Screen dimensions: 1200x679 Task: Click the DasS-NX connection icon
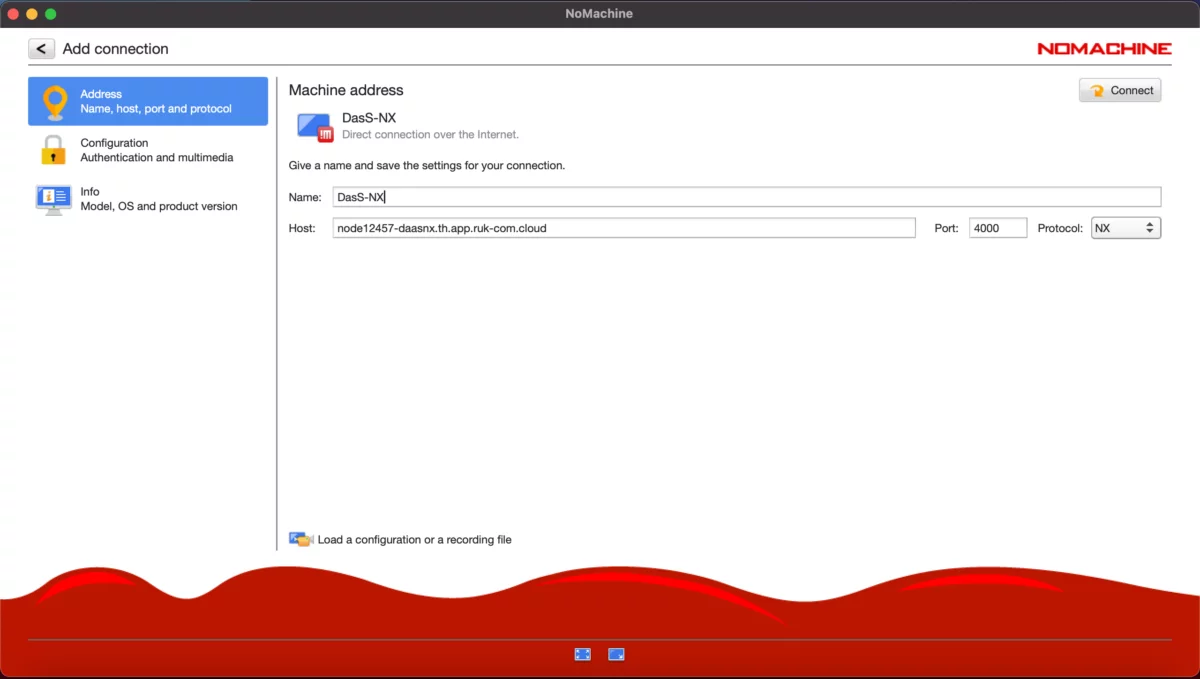pyautogui.click(x=315, y=127)
